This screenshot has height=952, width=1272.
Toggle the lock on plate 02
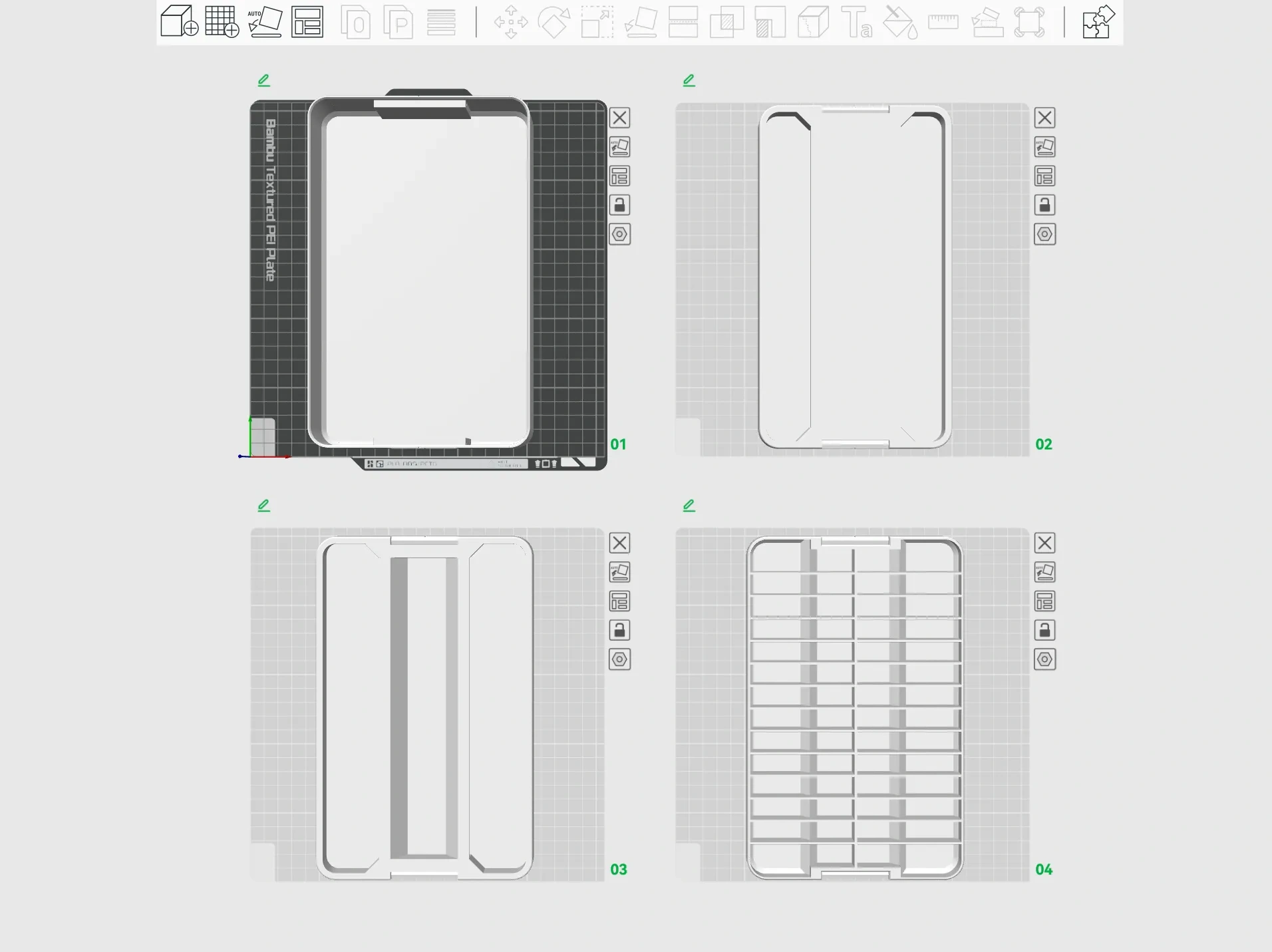coord(1044,205)
